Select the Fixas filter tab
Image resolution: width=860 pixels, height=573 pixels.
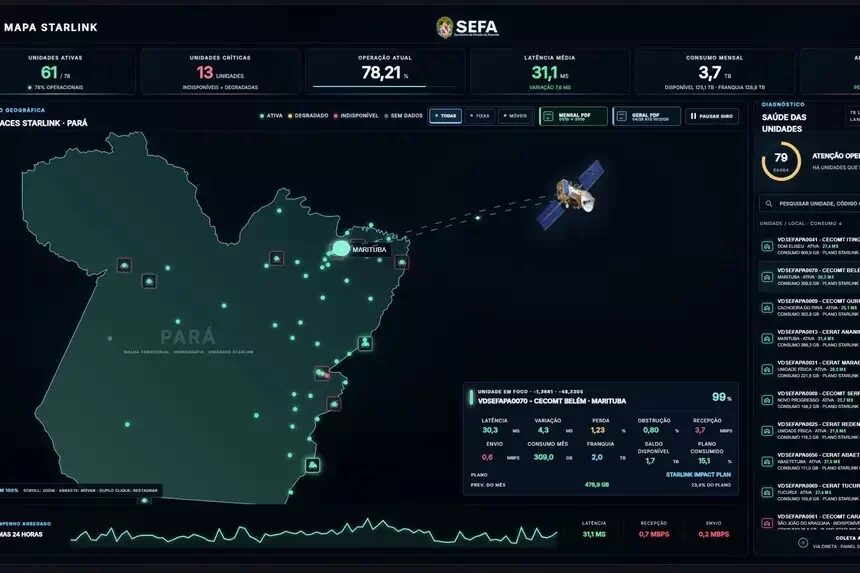[480, 116]
